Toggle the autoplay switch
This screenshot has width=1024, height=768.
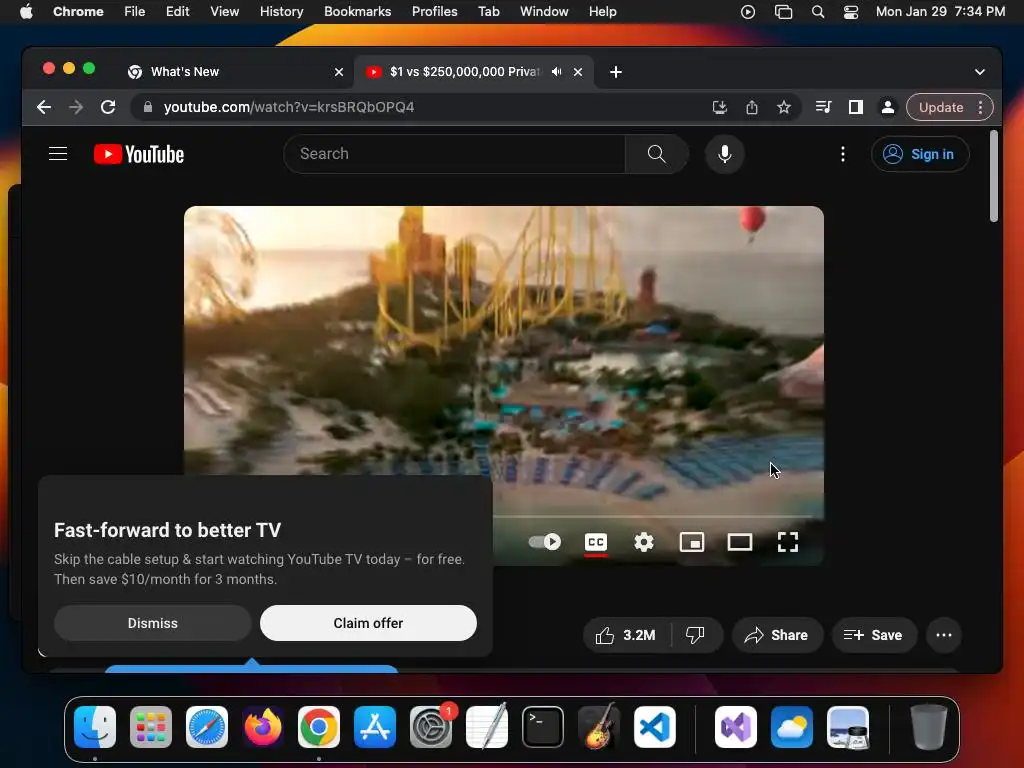click(x=545, y=542)
